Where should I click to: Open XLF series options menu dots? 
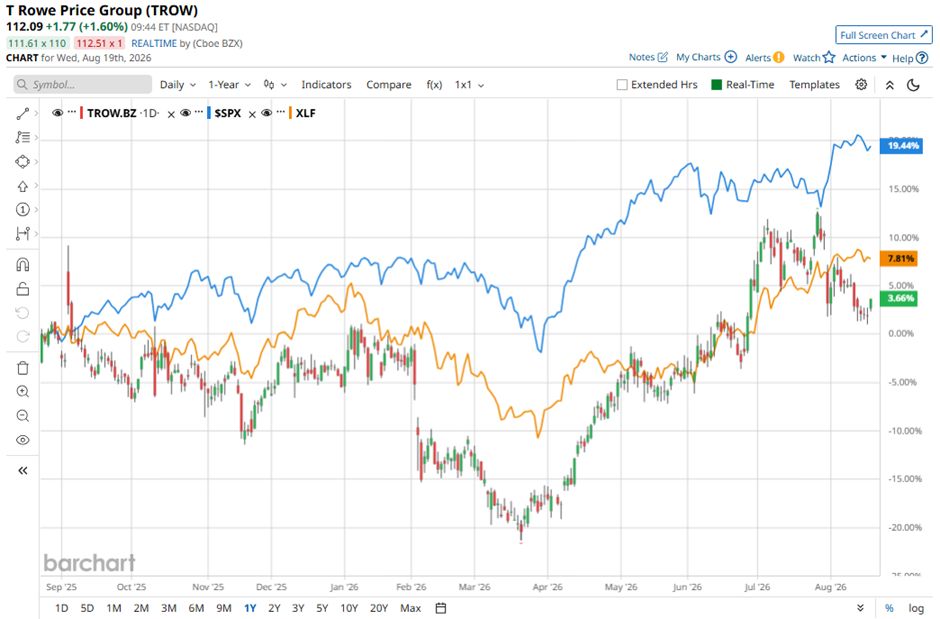pos(281,112)
